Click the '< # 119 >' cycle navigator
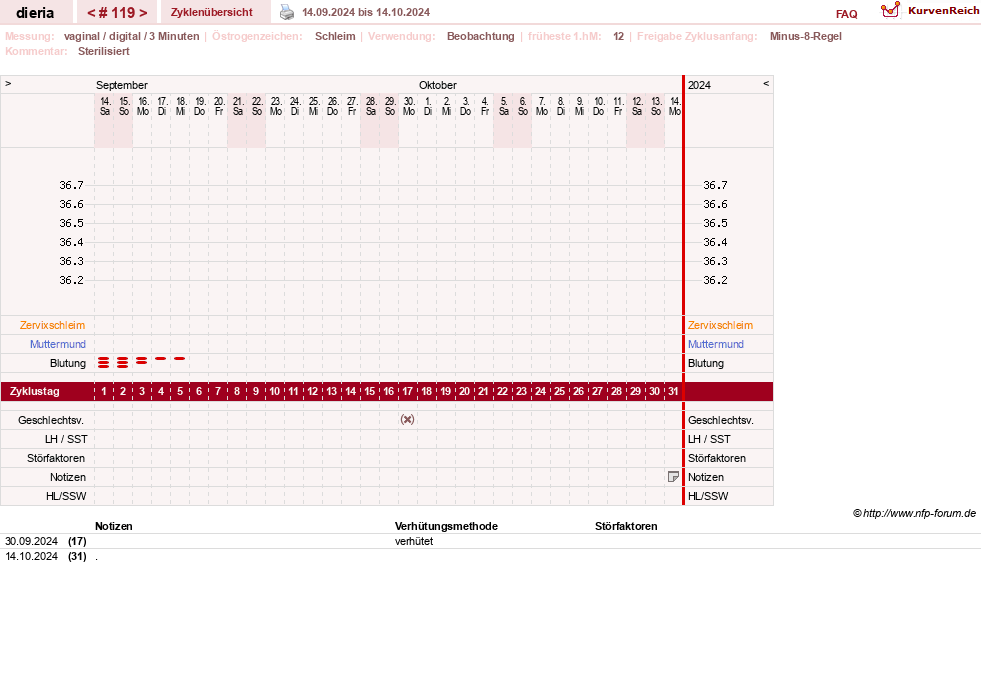Viewport: 981px width, 685px height. pos(117,13)
